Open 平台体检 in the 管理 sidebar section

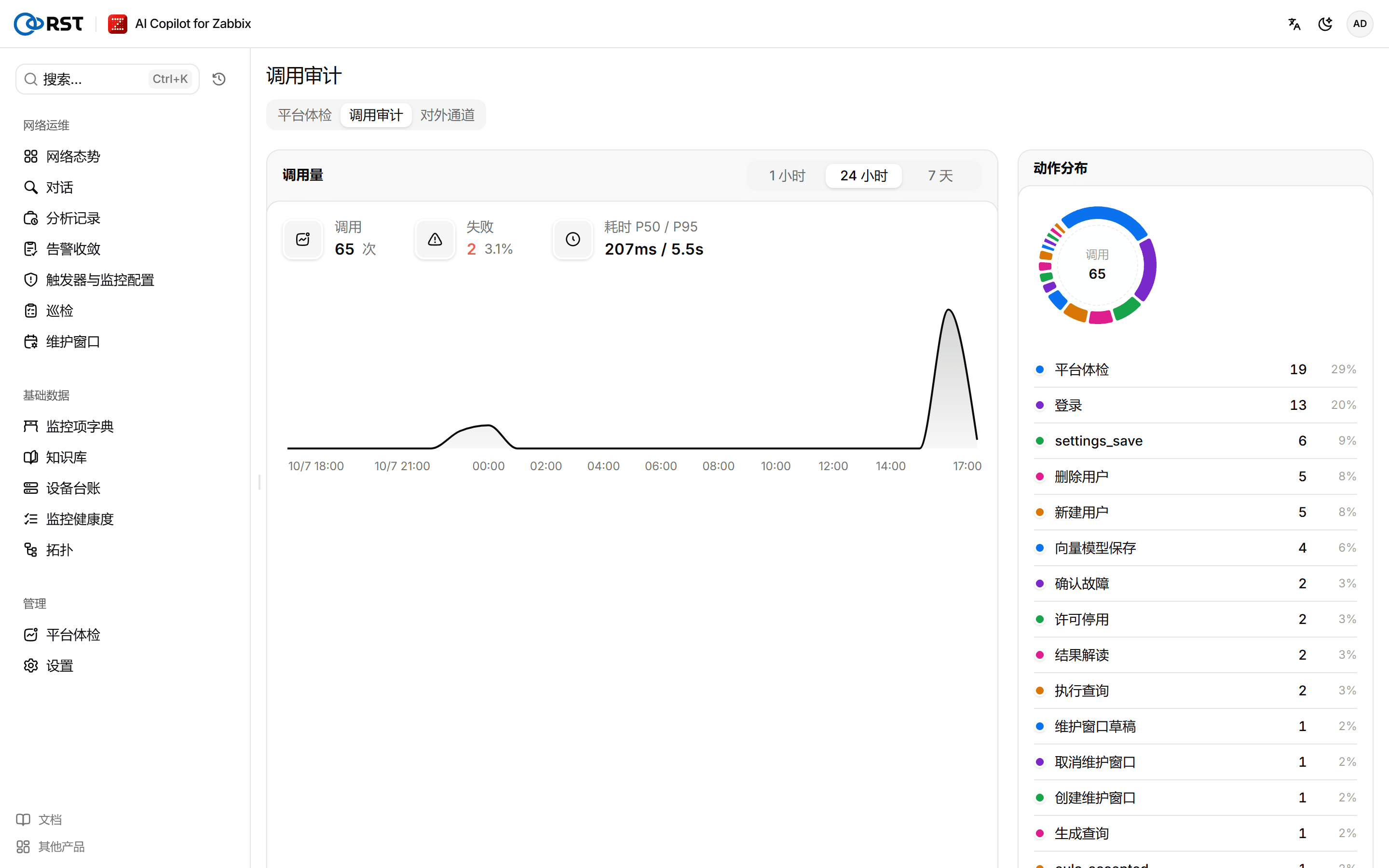point(73,634)
